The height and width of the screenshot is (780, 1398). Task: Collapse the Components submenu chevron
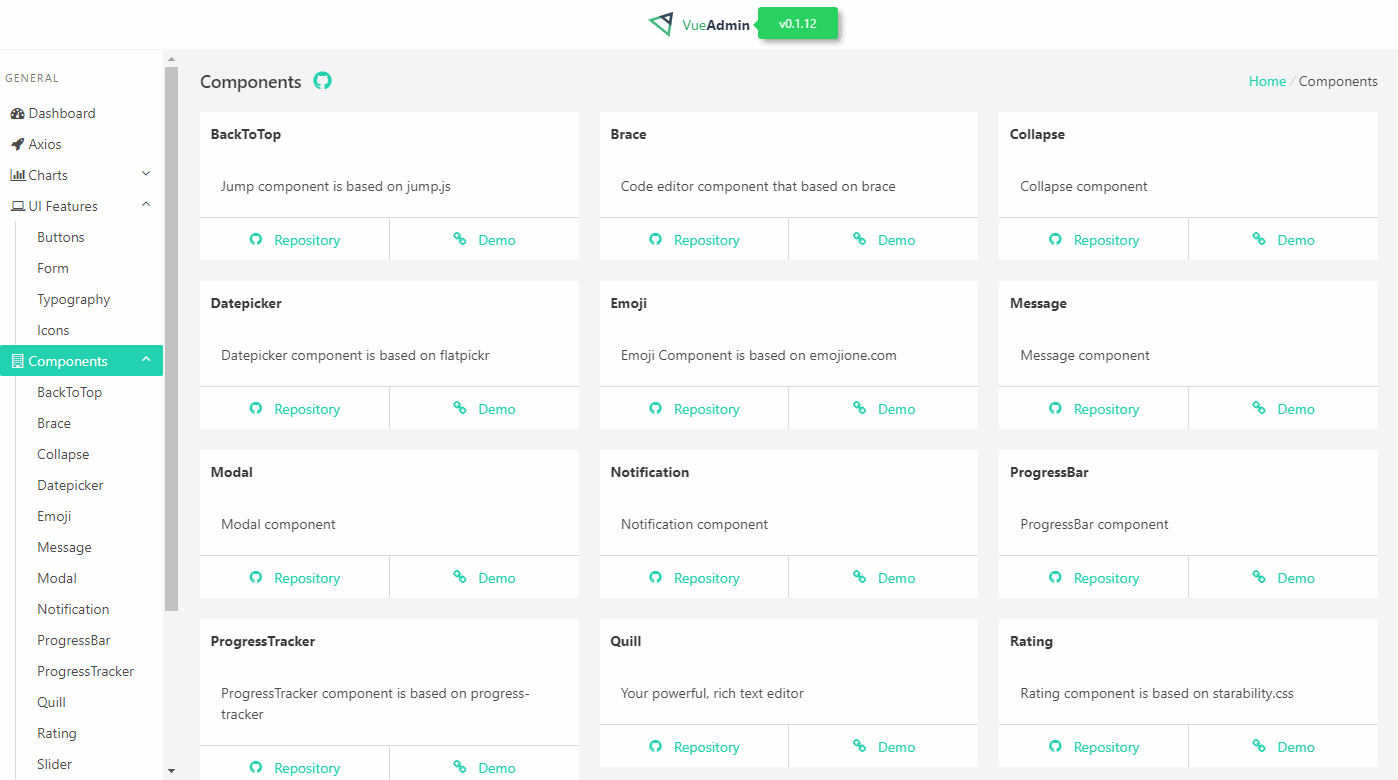[146, 360]
